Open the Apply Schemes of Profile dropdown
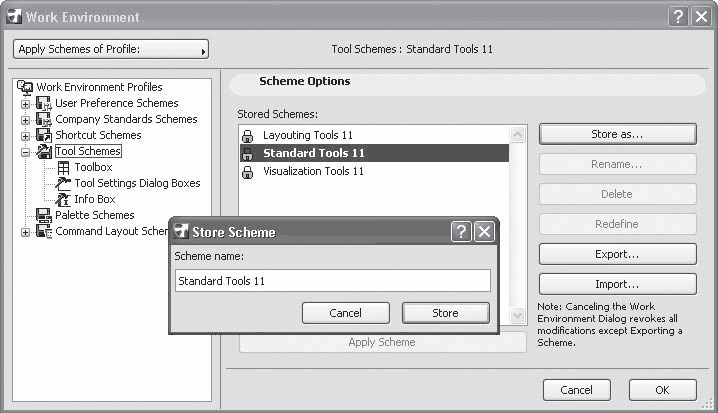Screen dimensions: 718x413 (111, 49)
